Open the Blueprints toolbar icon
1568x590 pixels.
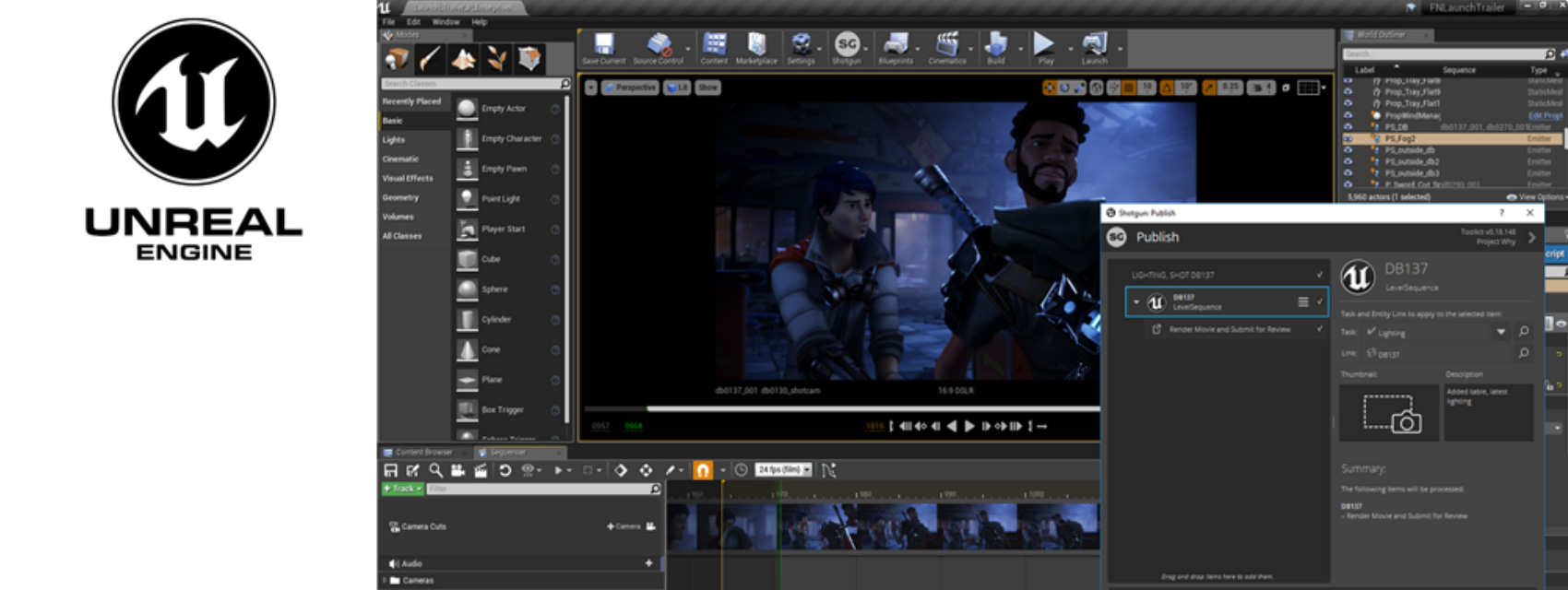point(895,45)
